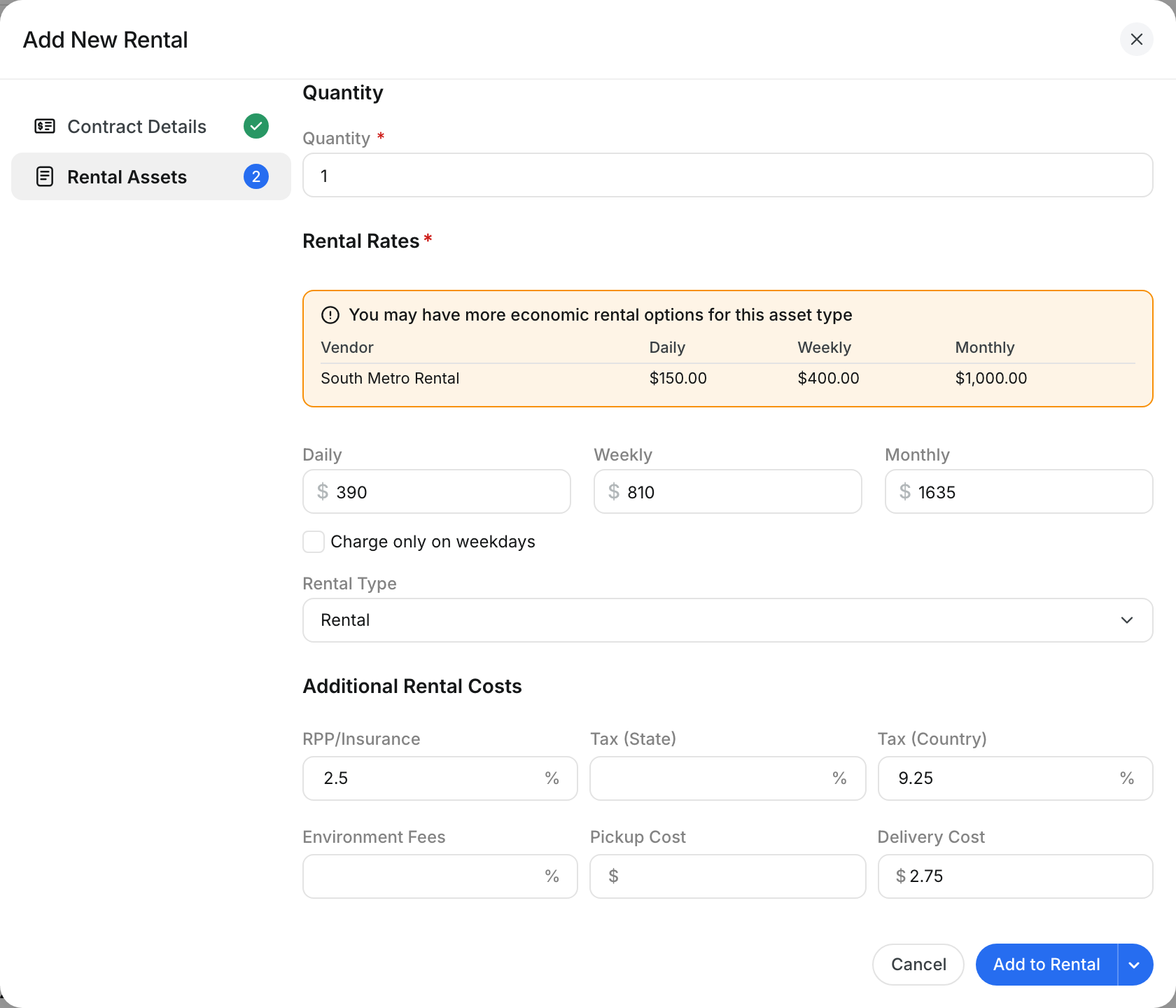Open the Rental Type dropdown
The image size is (1176, 1008).
point(728,620)
